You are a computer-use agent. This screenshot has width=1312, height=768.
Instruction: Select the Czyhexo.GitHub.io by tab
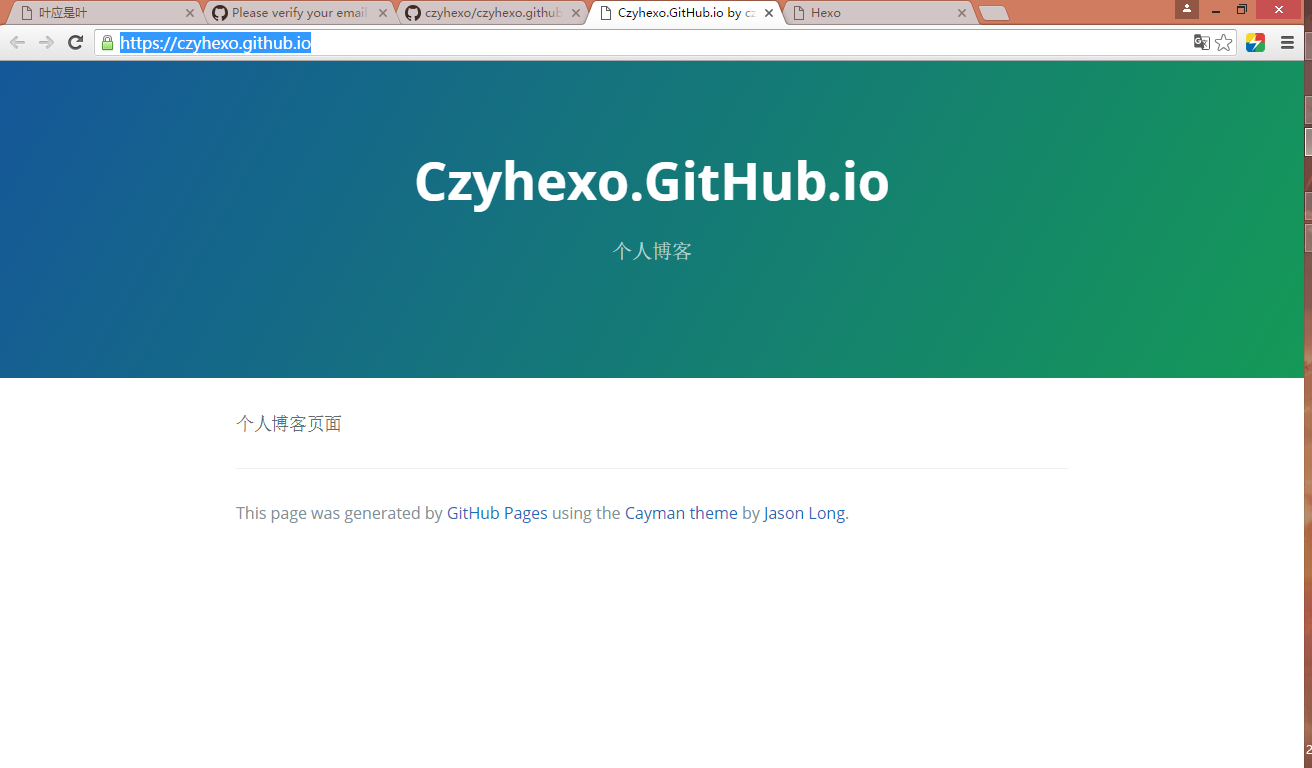click(x=685, y=13)
